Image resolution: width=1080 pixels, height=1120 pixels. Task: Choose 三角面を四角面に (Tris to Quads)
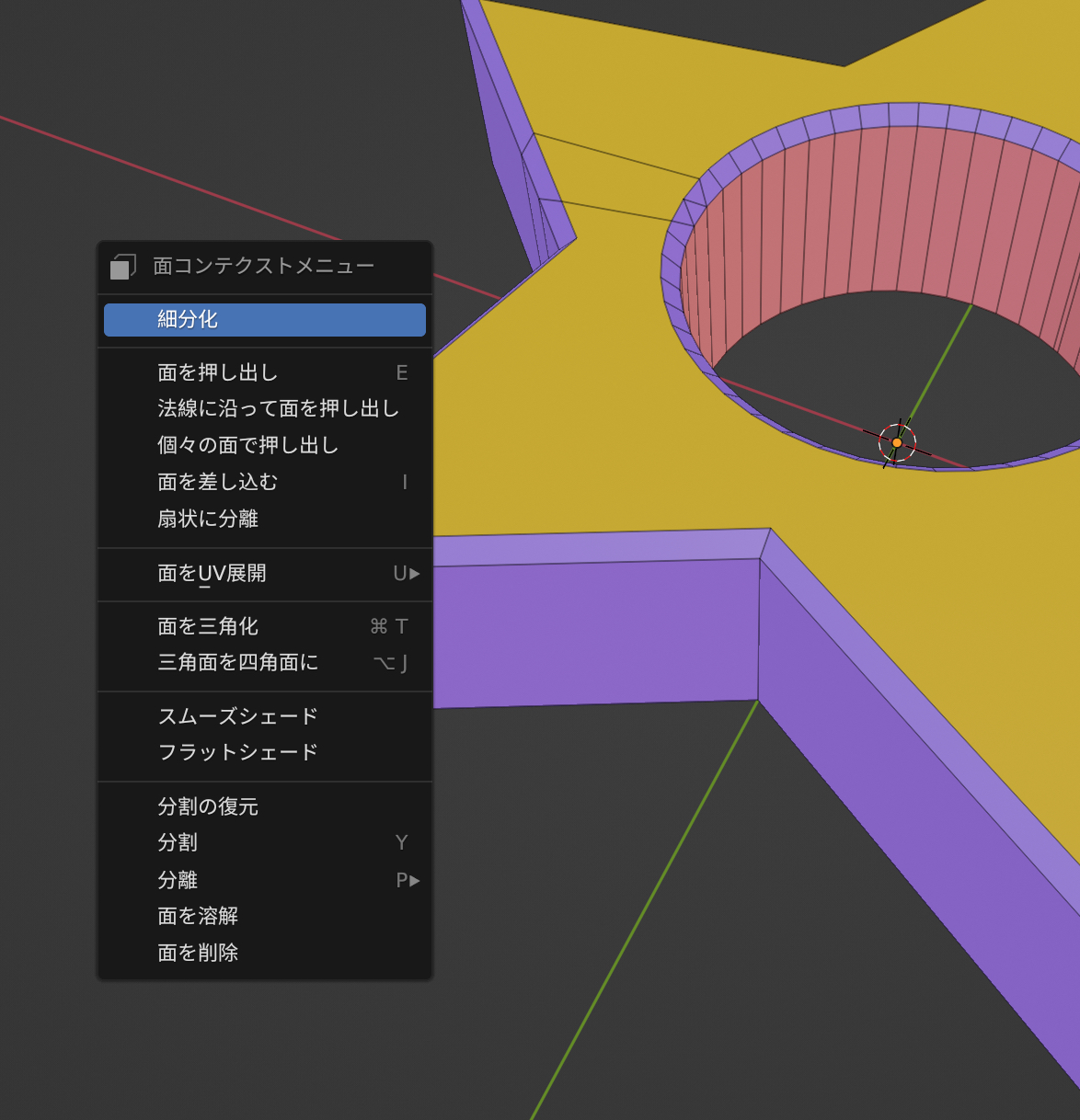(264, 663)
